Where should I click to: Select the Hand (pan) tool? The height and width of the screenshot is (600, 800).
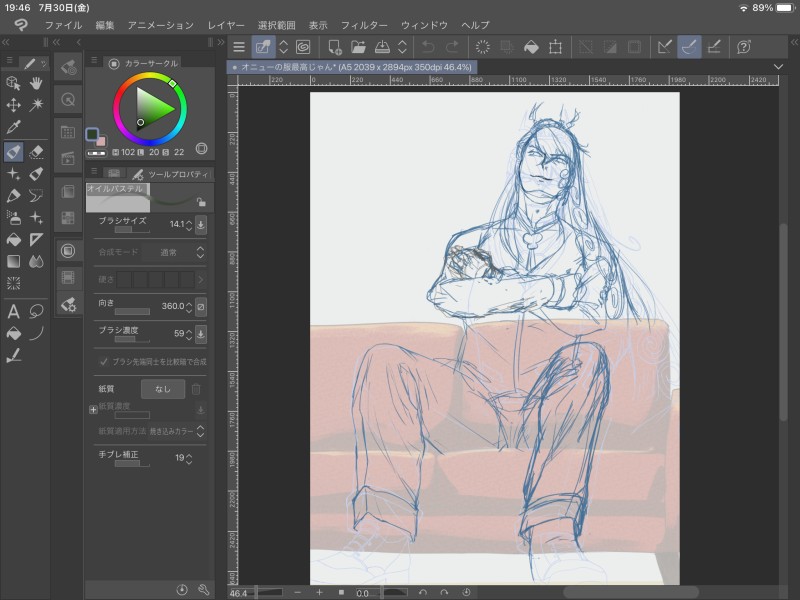37,83
